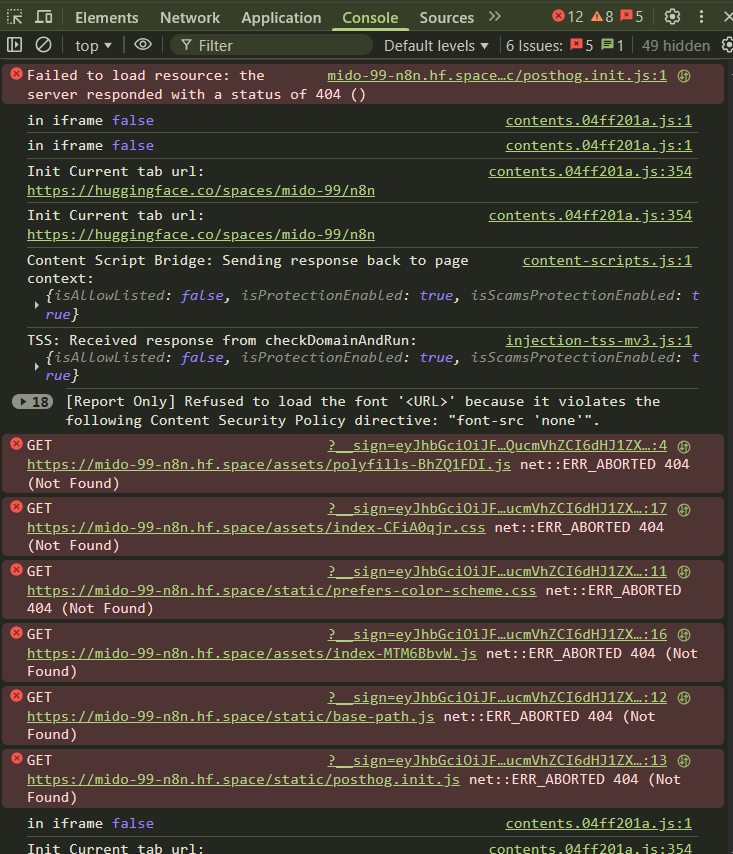This screenshot has width=733, height=854.
Task: Open the ?__sign source link ending :13
Action: coord(497,761)
